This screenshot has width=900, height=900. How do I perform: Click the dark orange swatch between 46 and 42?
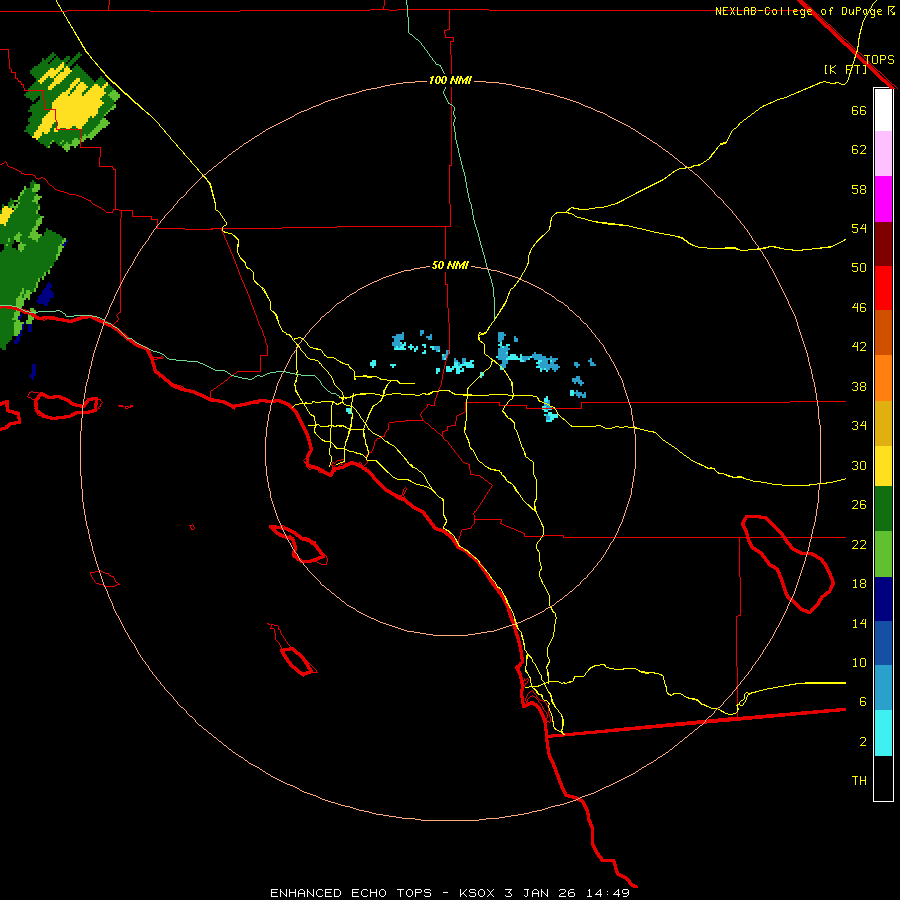(x=883, y=333)
